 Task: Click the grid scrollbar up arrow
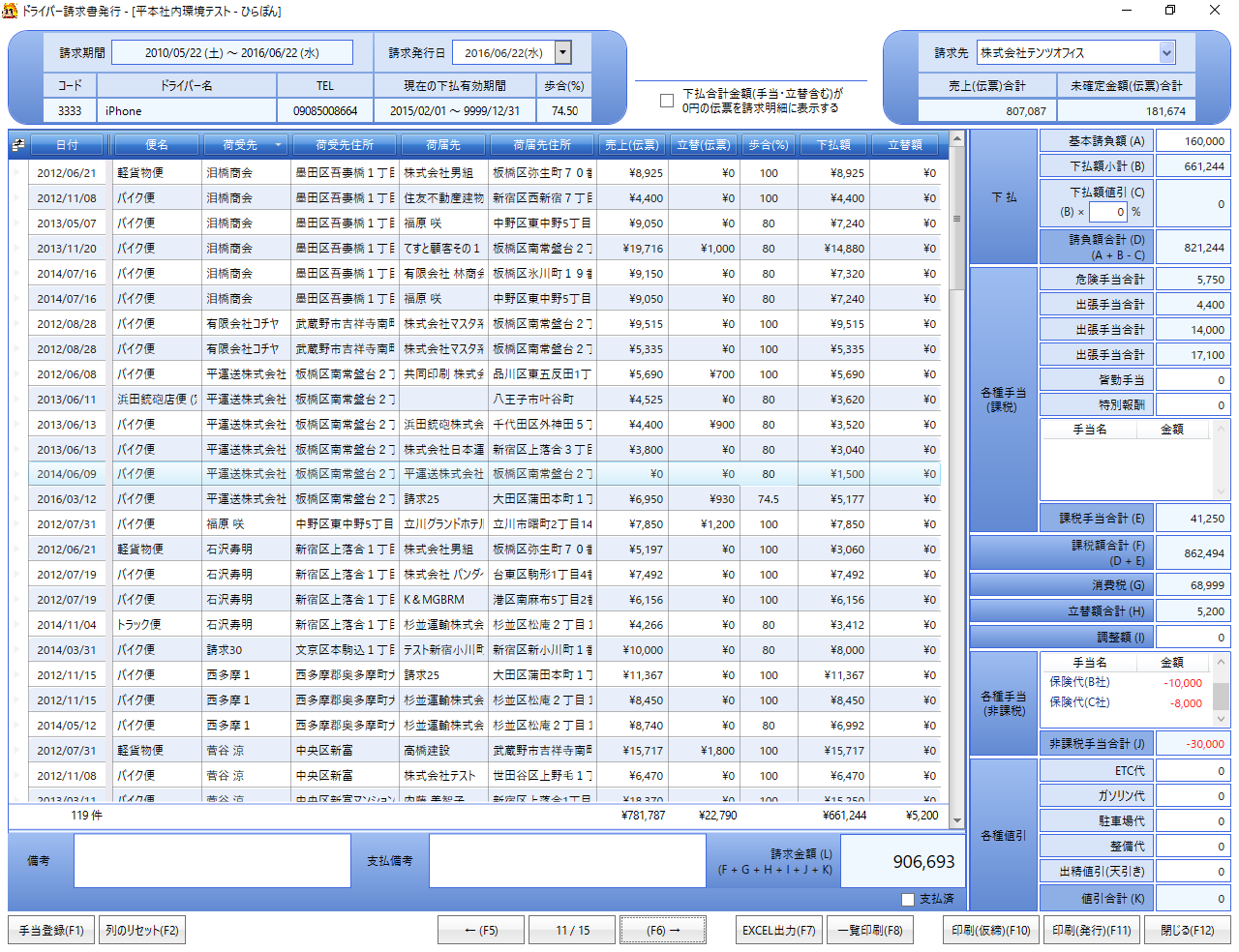(957, 139)
